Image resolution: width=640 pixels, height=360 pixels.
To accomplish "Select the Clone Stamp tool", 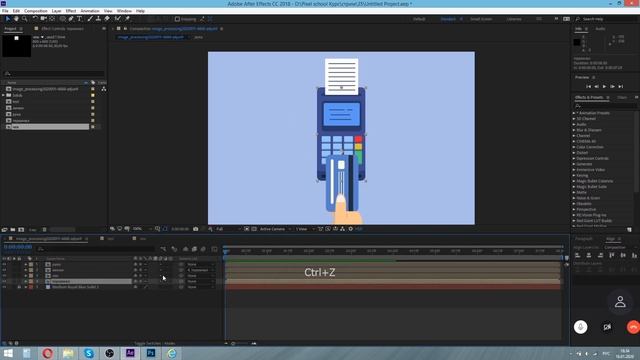I will click(x=98, y=19).
